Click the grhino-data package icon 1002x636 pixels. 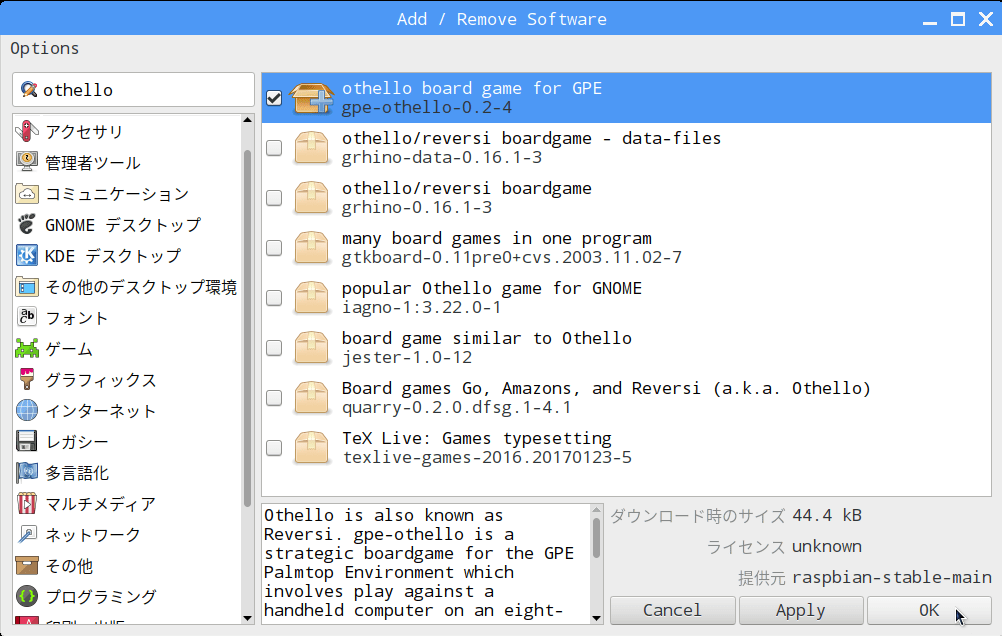(311, 148)
